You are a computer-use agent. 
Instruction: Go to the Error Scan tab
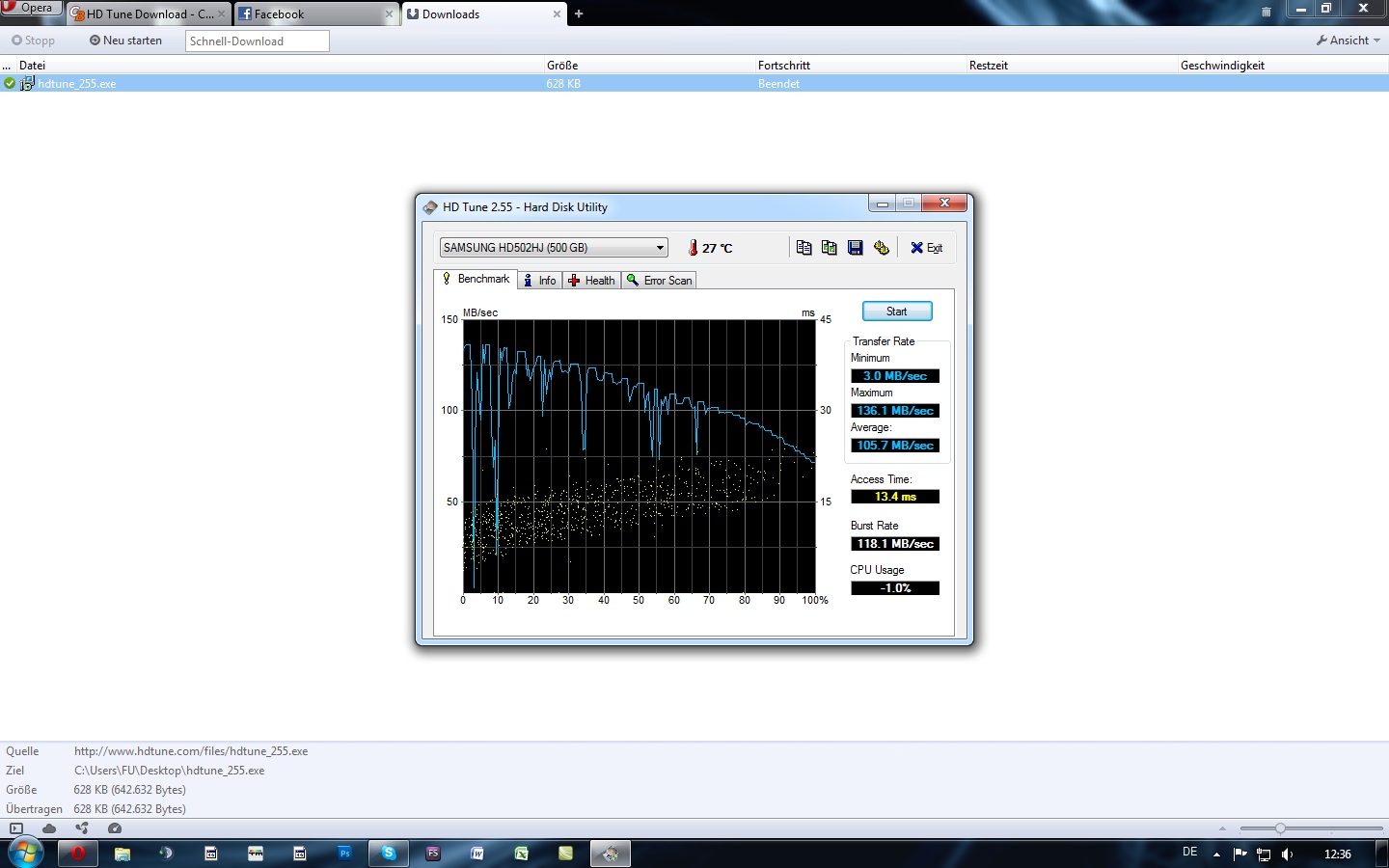pos(660,281)
